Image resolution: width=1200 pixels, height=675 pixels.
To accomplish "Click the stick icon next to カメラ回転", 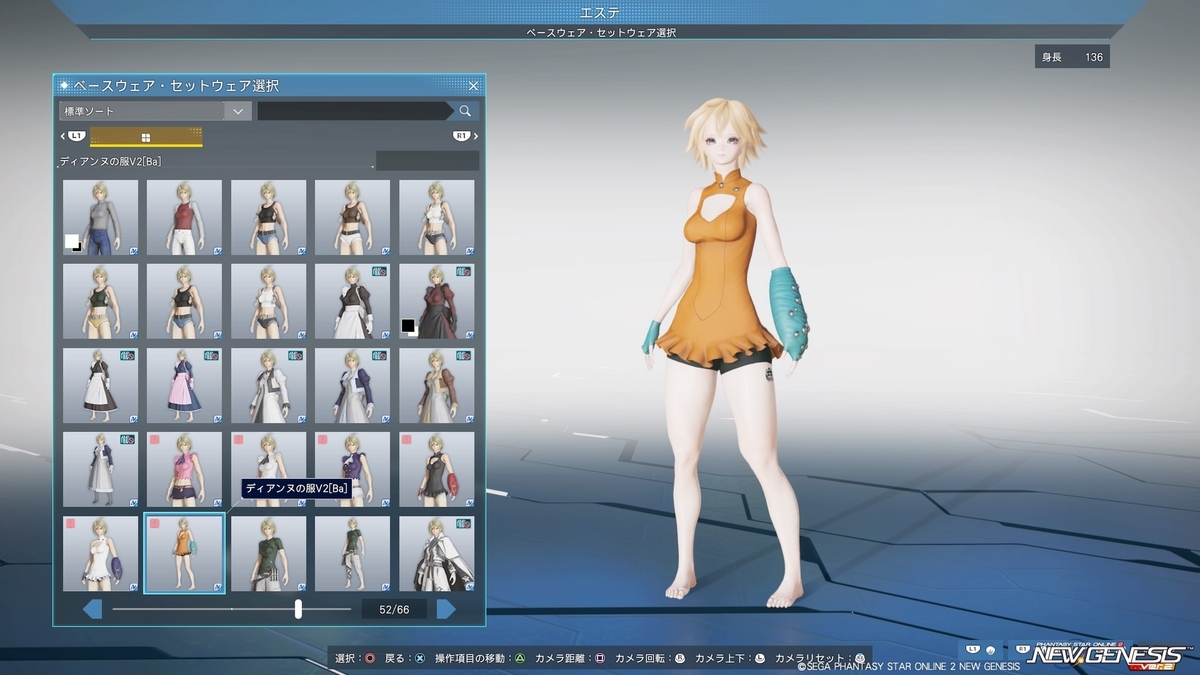I will [680, 659].
